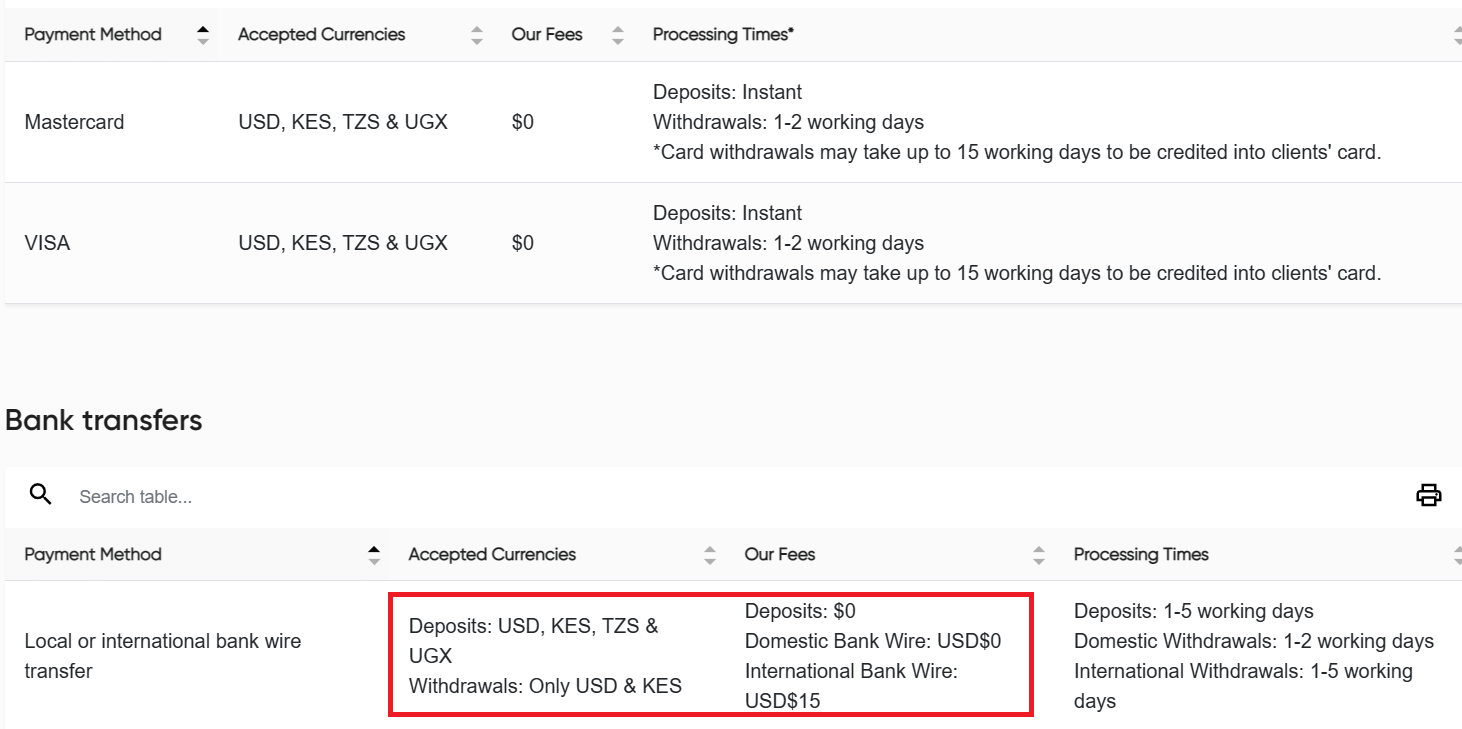Click the Processing Times header in bank table
The height and width of the screenshot is (729, 1462).
point(1141,555)
